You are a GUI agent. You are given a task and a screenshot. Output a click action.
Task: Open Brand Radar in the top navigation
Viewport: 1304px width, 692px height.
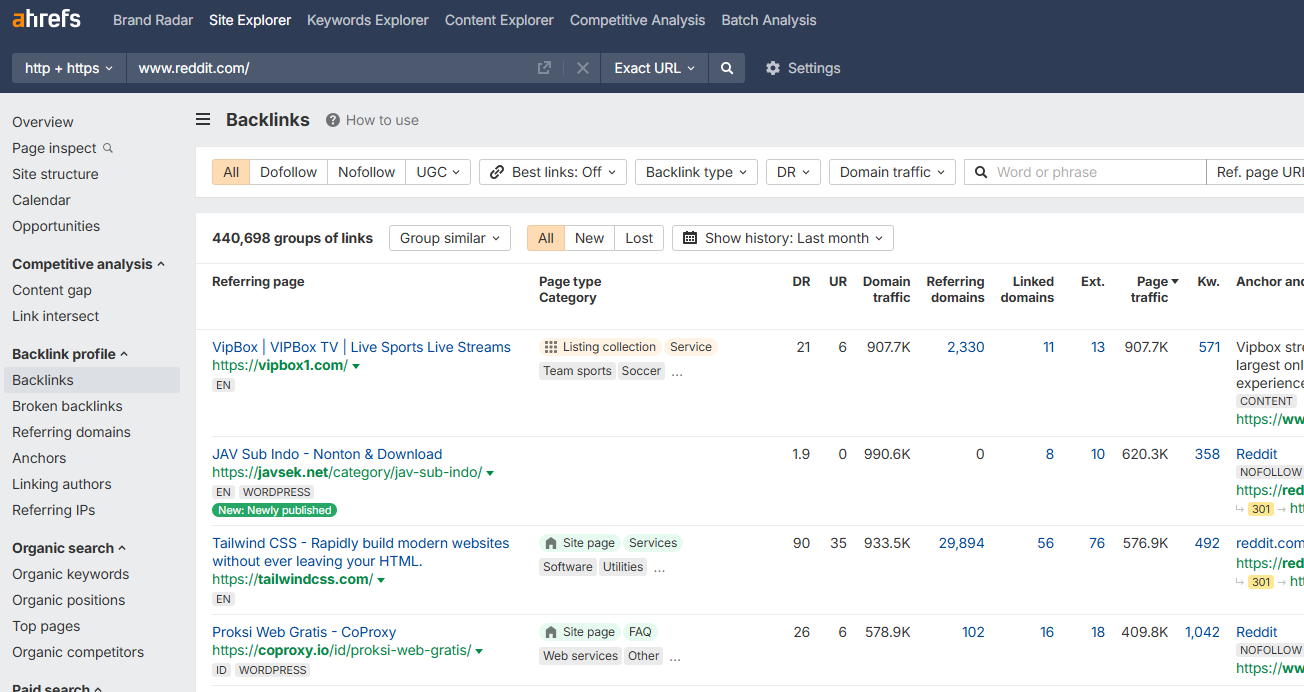coord(153,20)
